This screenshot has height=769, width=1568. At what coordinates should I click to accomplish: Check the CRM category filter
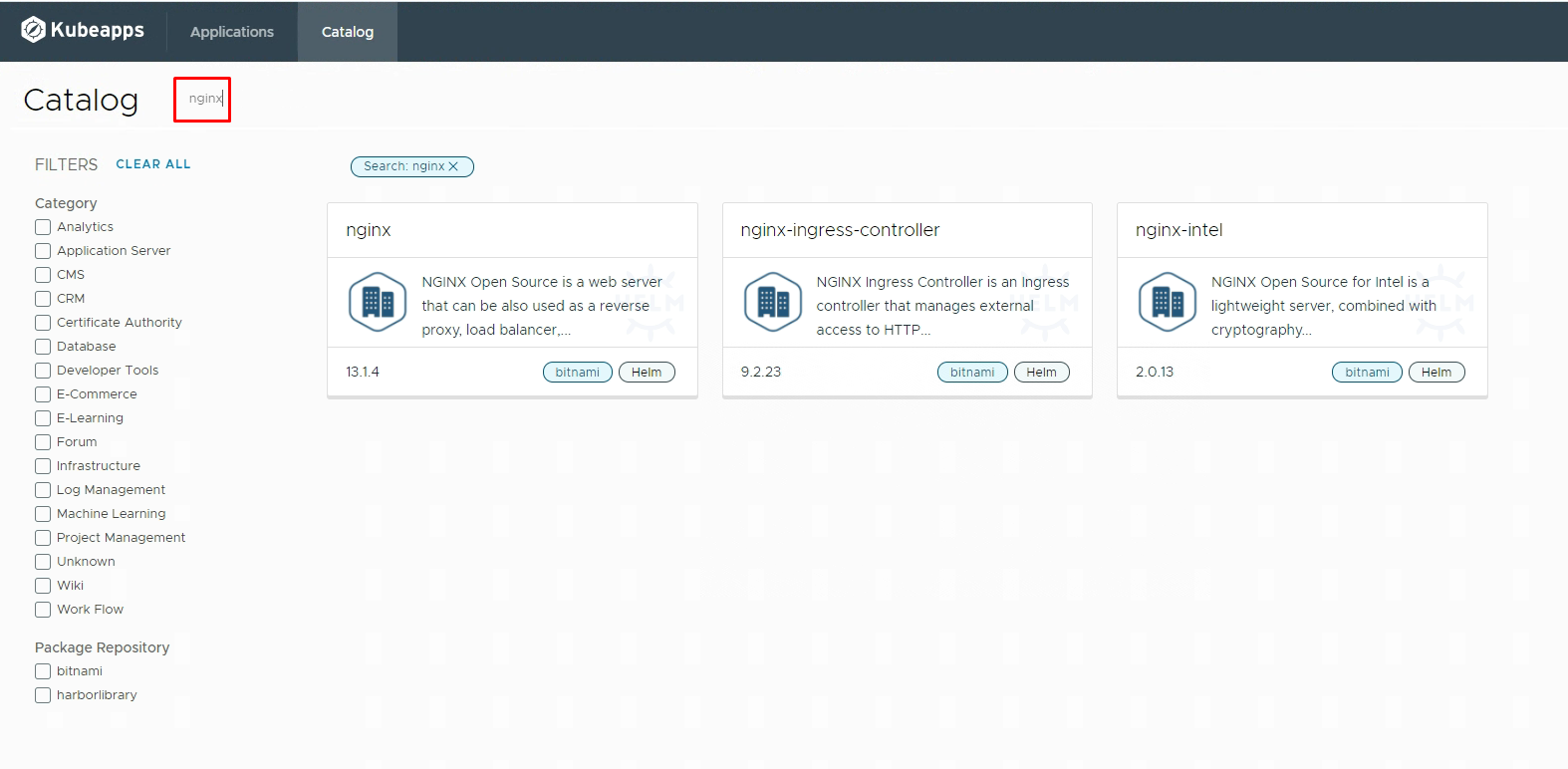click(43, 299)
